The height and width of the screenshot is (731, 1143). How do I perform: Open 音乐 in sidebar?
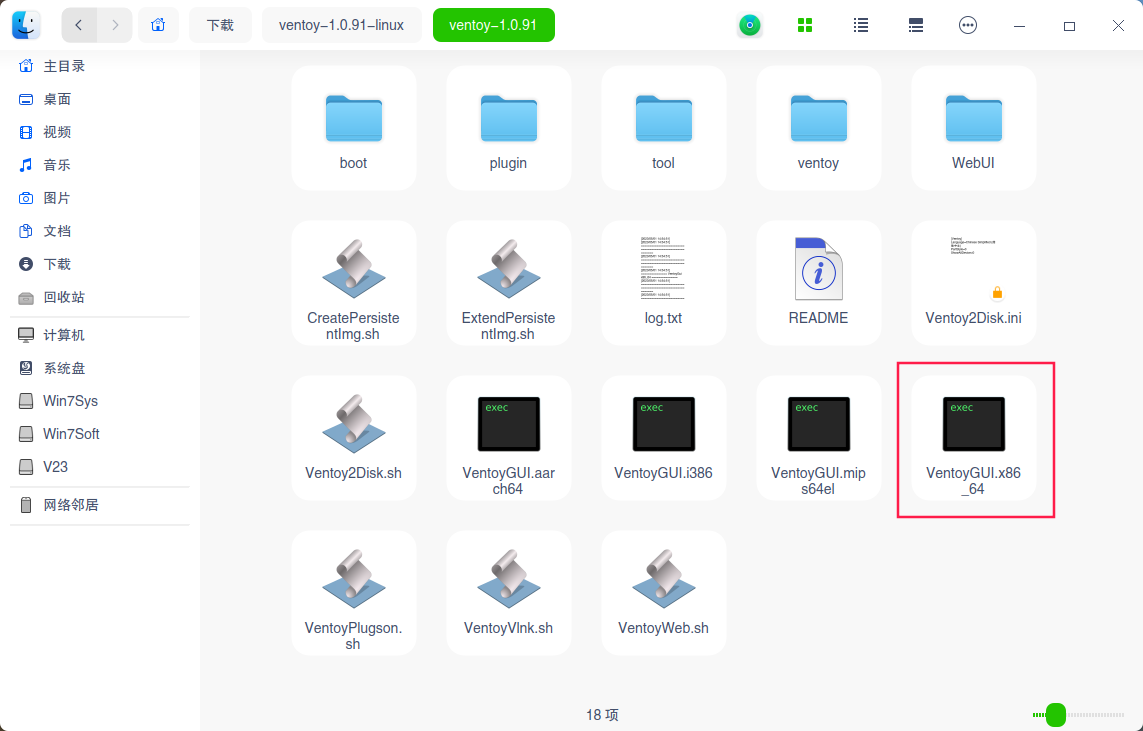coord(100,165)
